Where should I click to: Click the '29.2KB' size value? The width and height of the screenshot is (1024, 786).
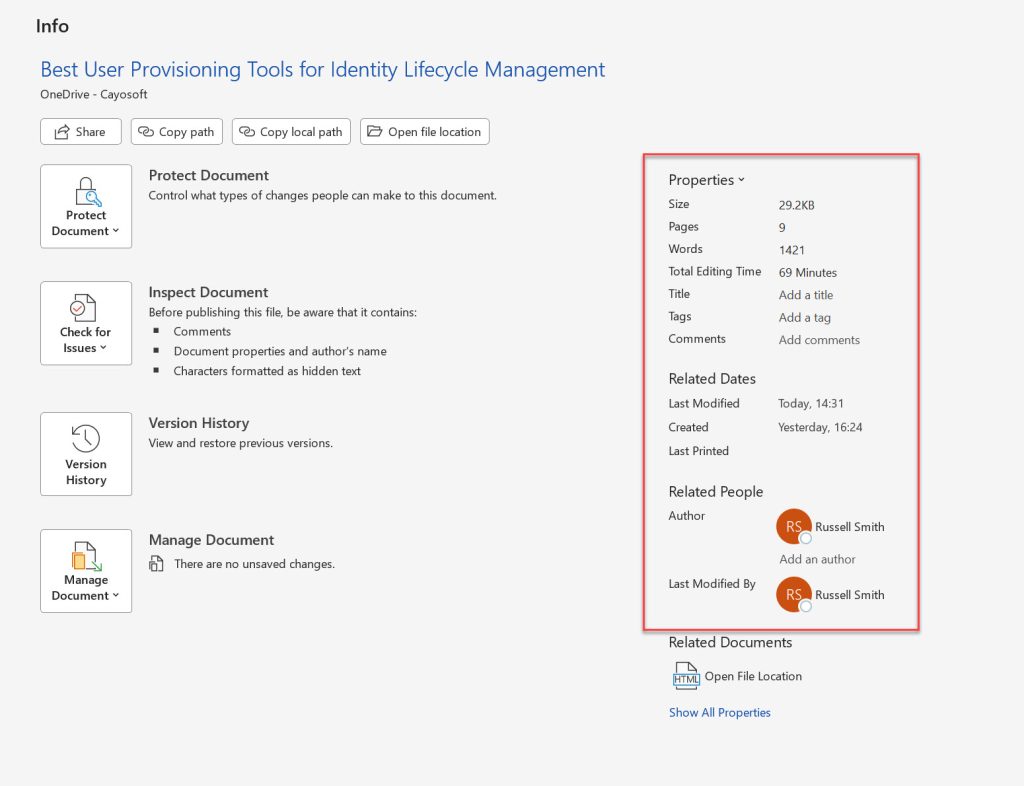(796, 205)
